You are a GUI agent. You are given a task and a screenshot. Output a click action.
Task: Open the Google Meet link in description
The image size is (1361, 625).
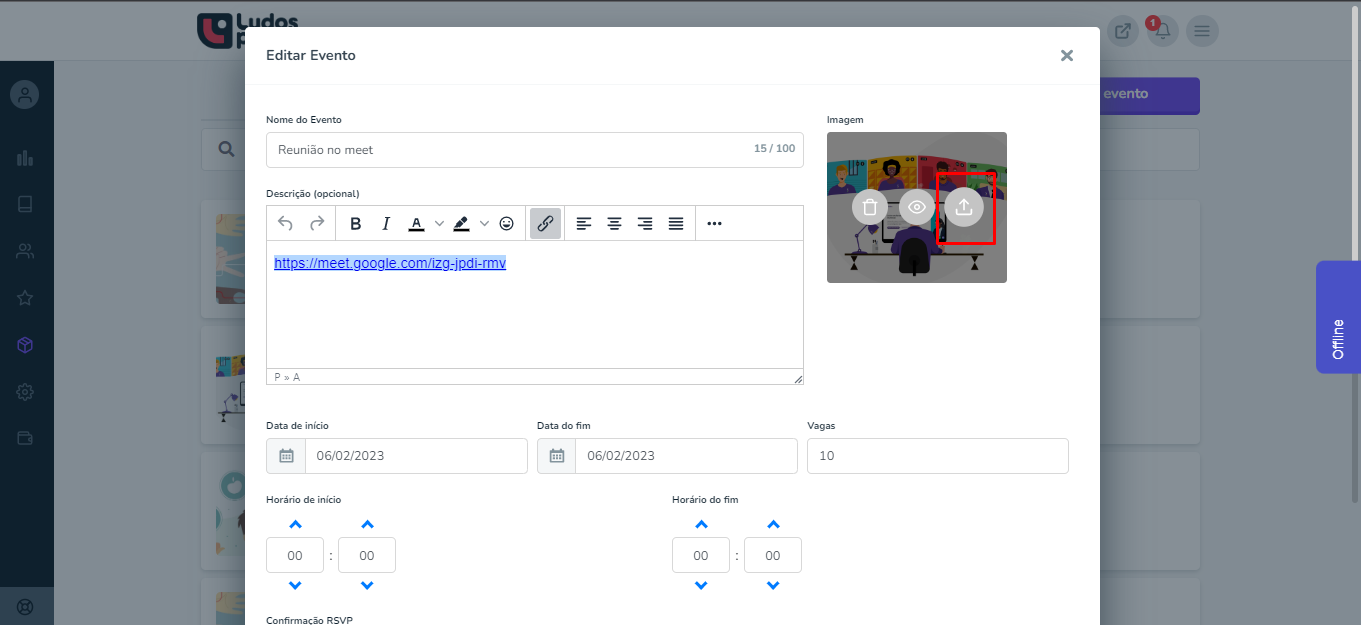tap(390, 263)
